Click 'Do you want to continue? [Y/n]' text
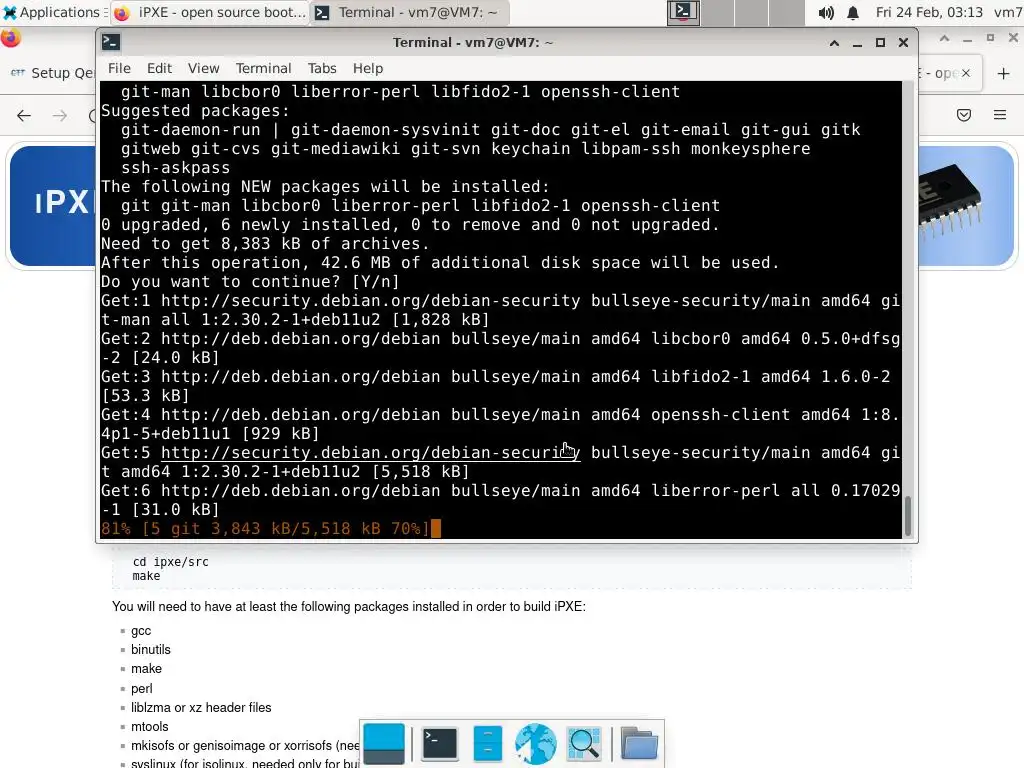Image resolution: width=1024 pixels, height=768 pixels. tap(249, 282)
